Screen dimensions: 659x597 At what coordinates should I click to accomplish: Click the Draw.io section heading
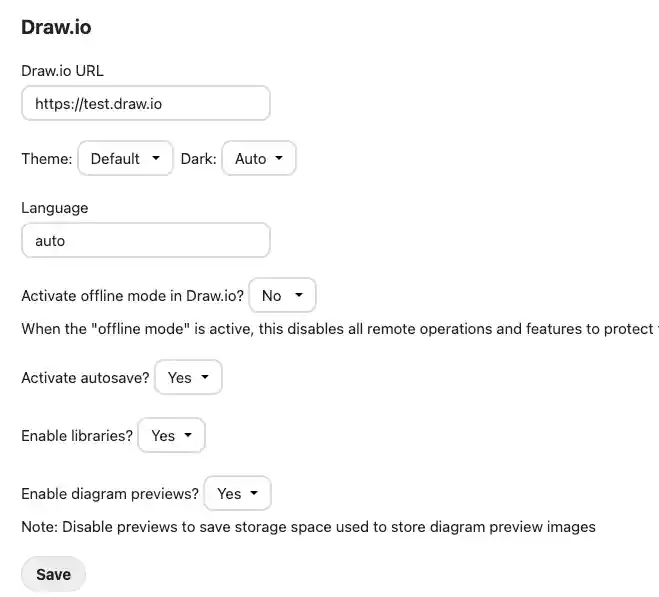[x=56, y=27]
